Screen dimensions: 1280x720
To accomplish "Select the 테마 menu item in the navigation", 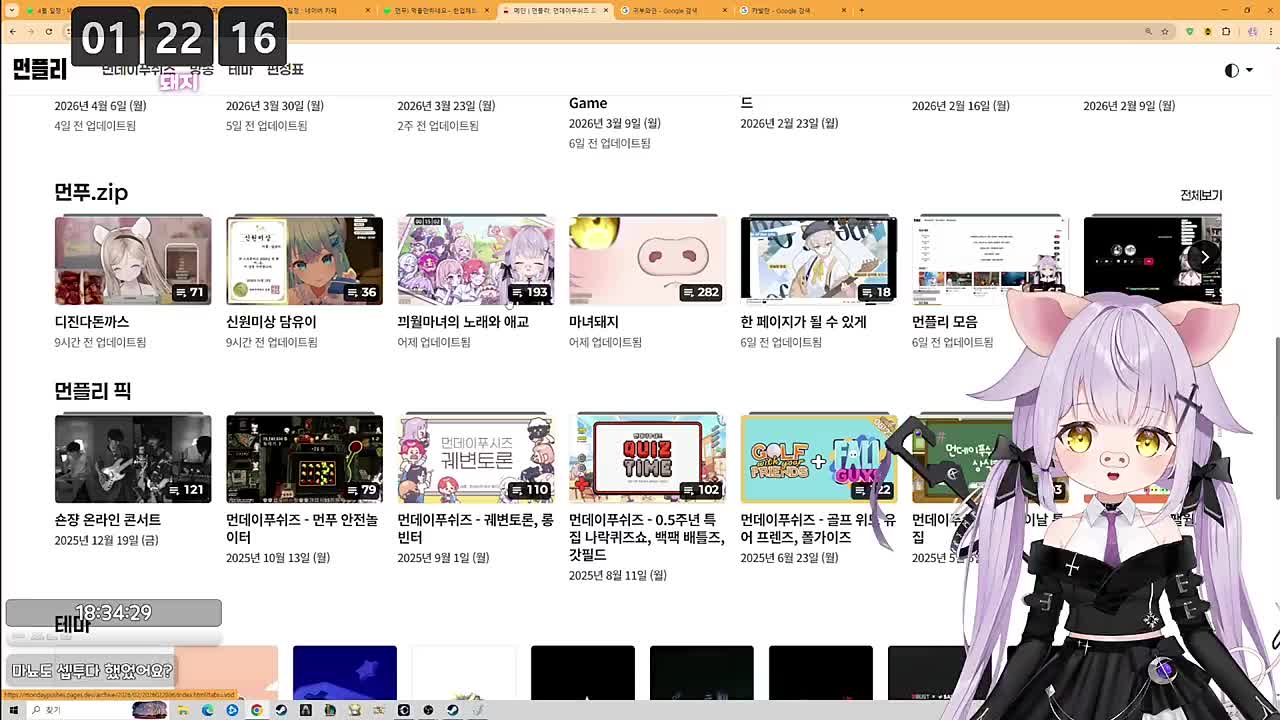I will pos(240,70).
